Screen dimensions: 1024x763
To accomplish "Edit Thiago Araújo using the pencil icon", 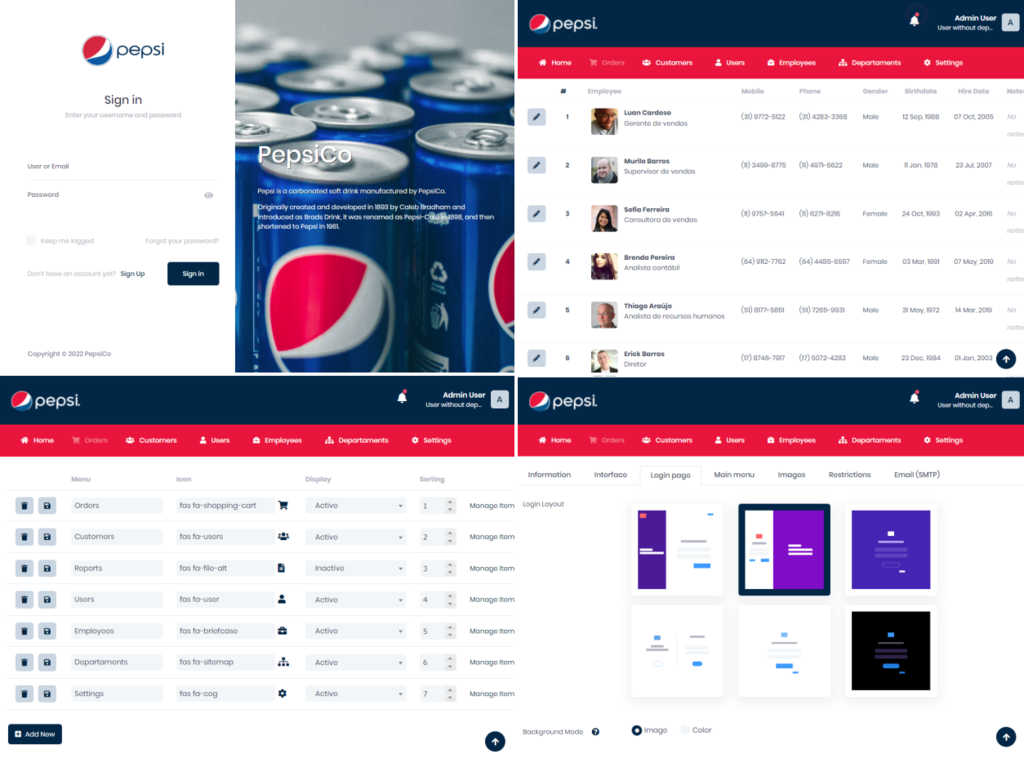I will pos(537,310).
